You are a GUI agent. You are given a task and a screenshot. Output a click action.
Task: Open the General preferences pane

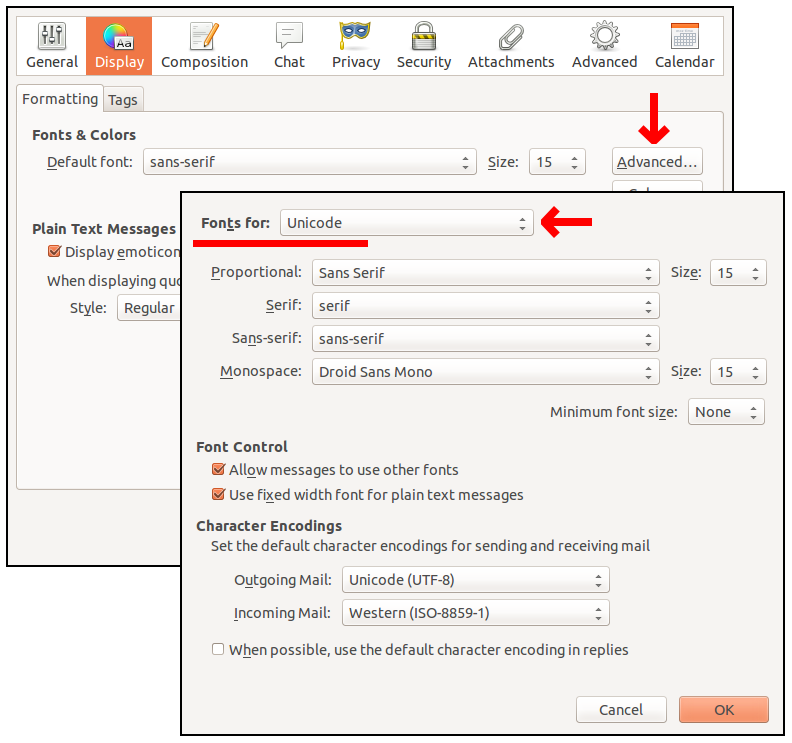tap(52, 46)
